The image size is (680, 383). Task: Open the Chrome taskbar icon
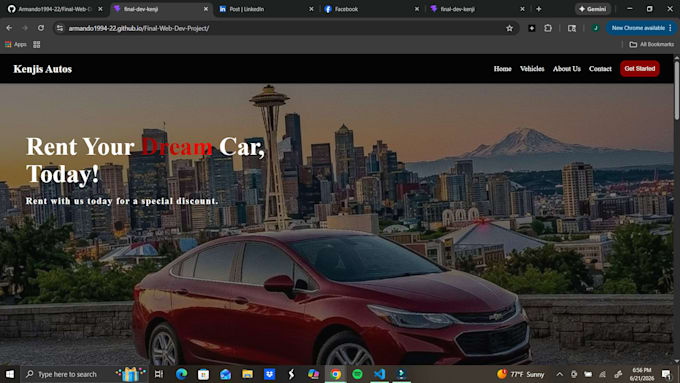click(x=336, y=374)
